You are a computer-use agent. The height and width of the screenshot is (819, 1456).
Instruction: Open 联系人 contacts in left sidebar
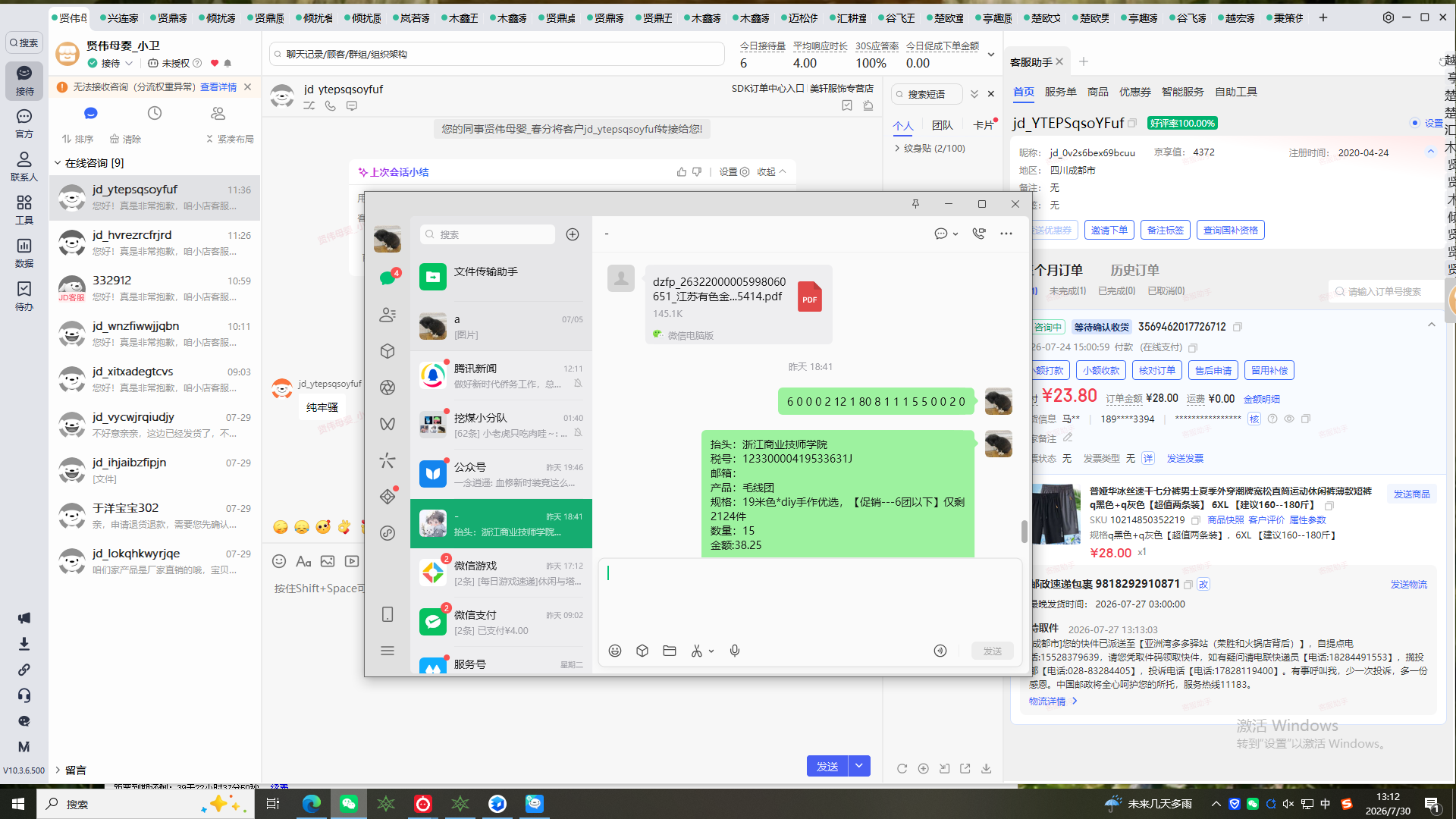24,166
